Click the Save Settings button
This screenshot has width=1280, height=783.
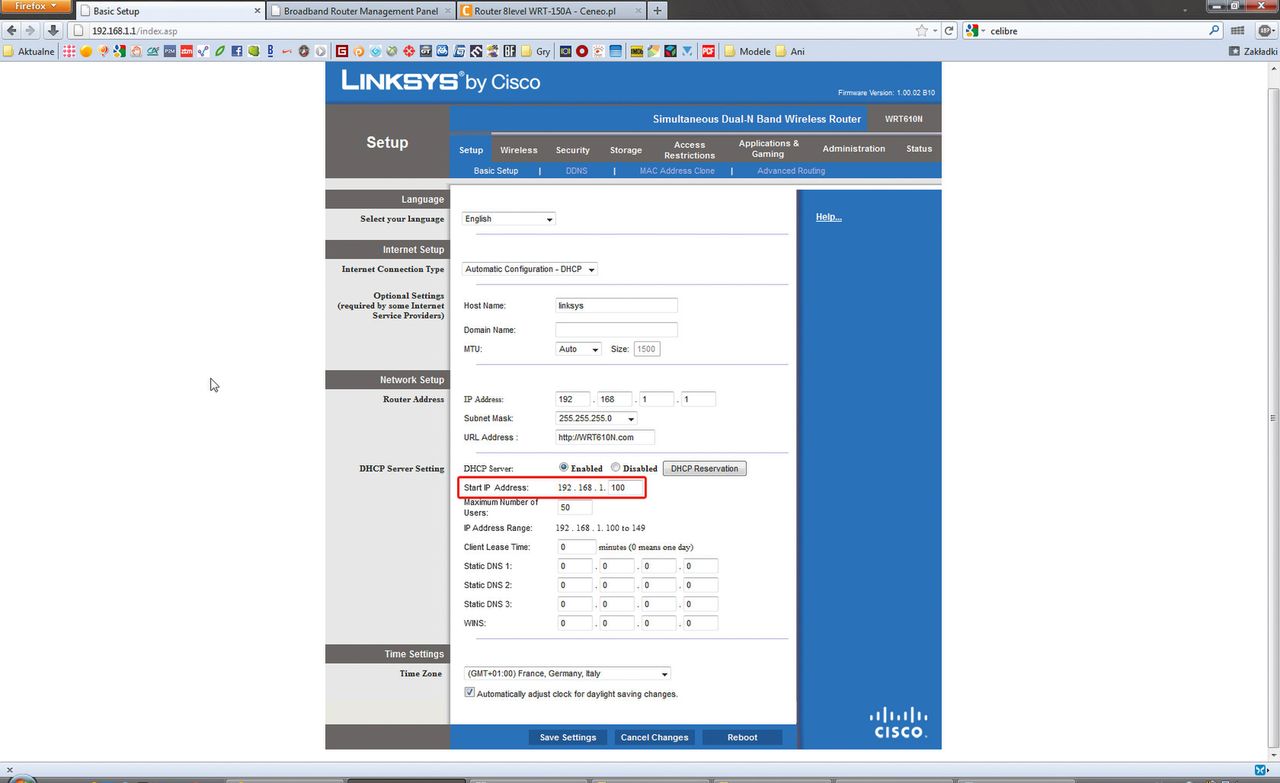point(567,737)
